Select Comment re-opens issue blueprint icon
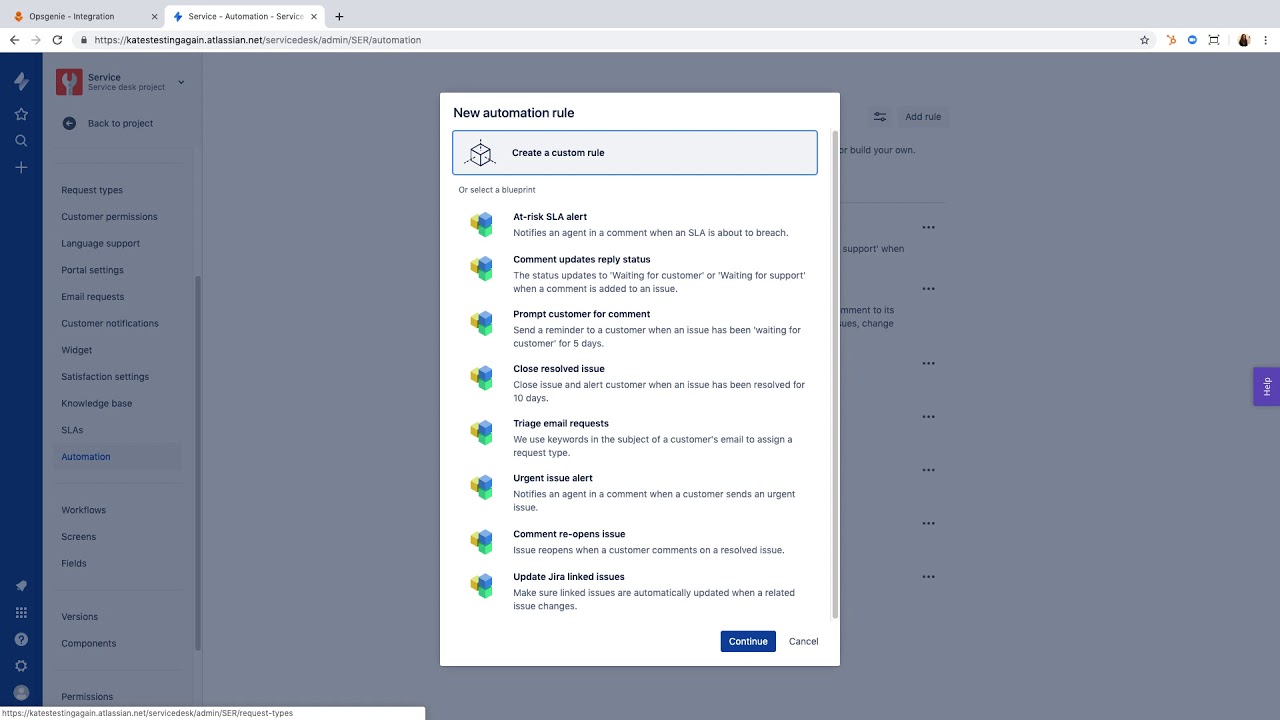1280x720 pixels. [482, 542]
